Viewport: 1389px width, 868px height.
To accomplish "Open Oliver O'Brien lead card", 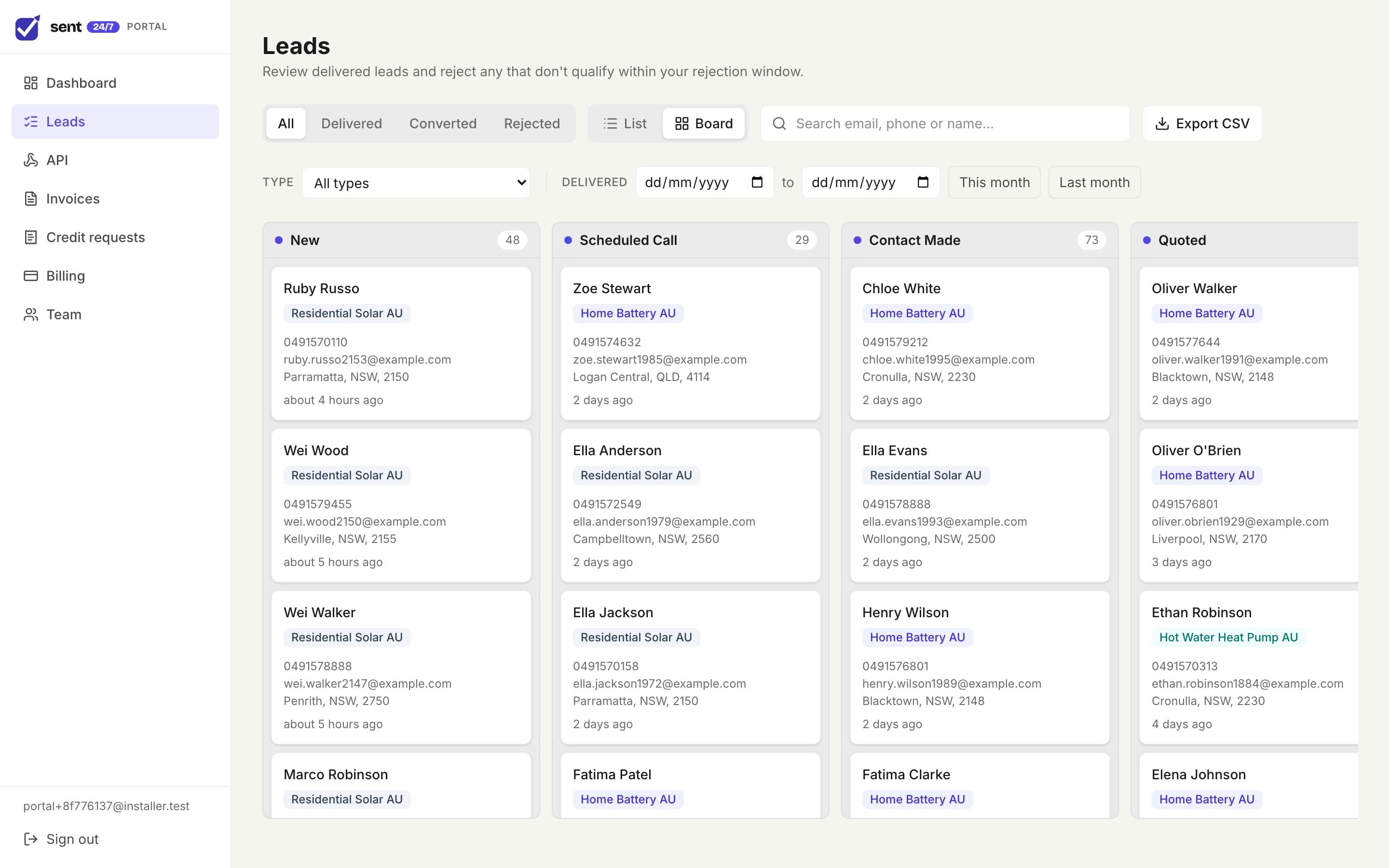I will (1248, 505).
